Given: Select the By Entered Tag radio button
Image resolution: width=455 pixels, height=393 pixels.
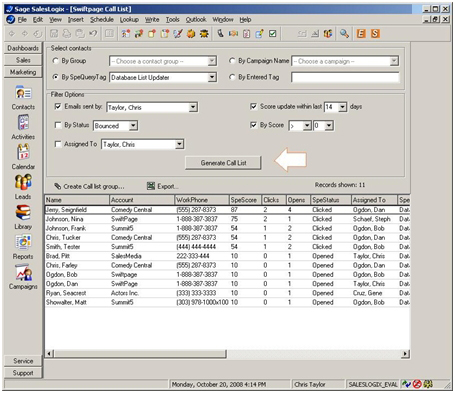Looking at the screenshot, I should coord(232,77).
